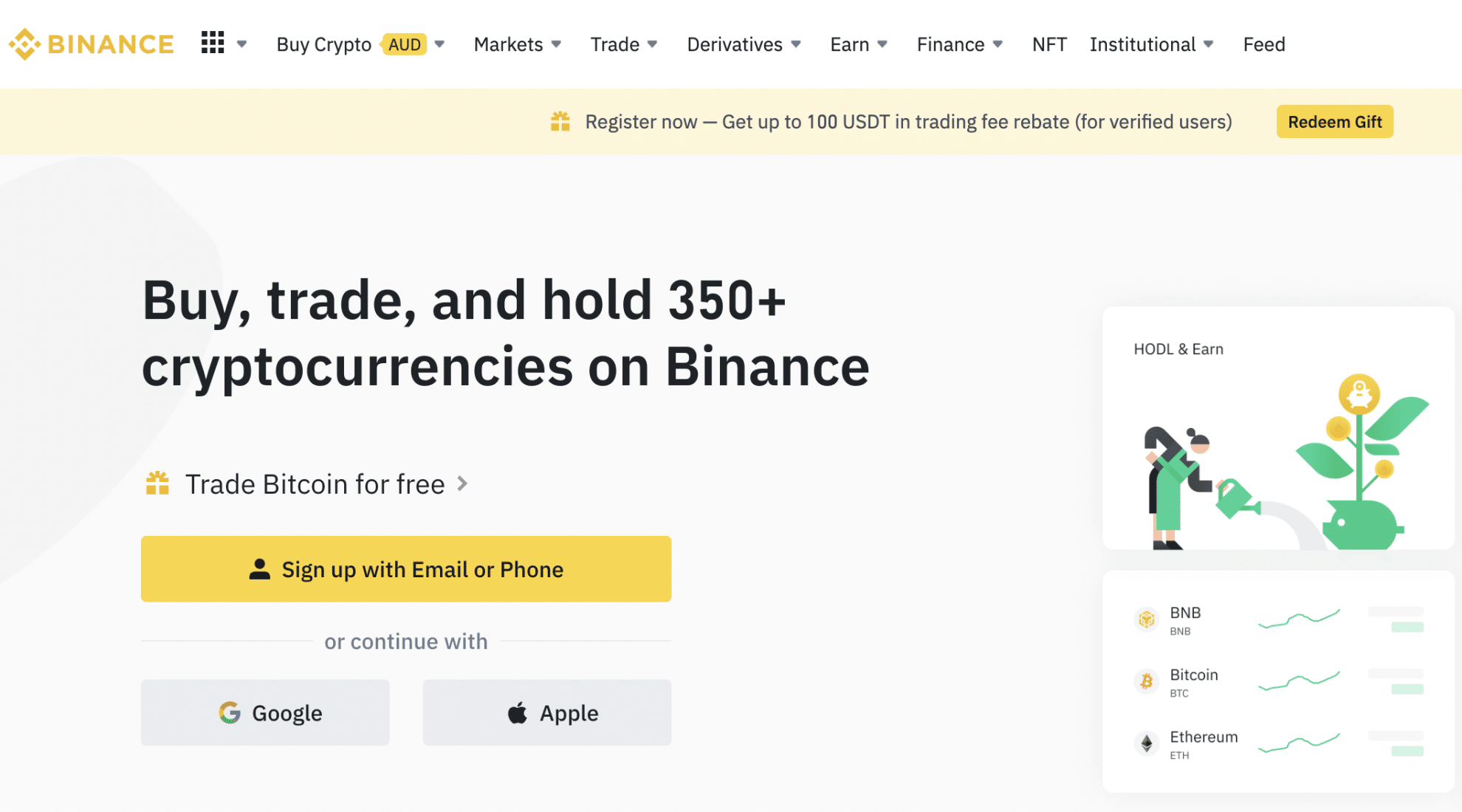
Task: Open the apps grid icon next to logo
Action: coord(213,44)
